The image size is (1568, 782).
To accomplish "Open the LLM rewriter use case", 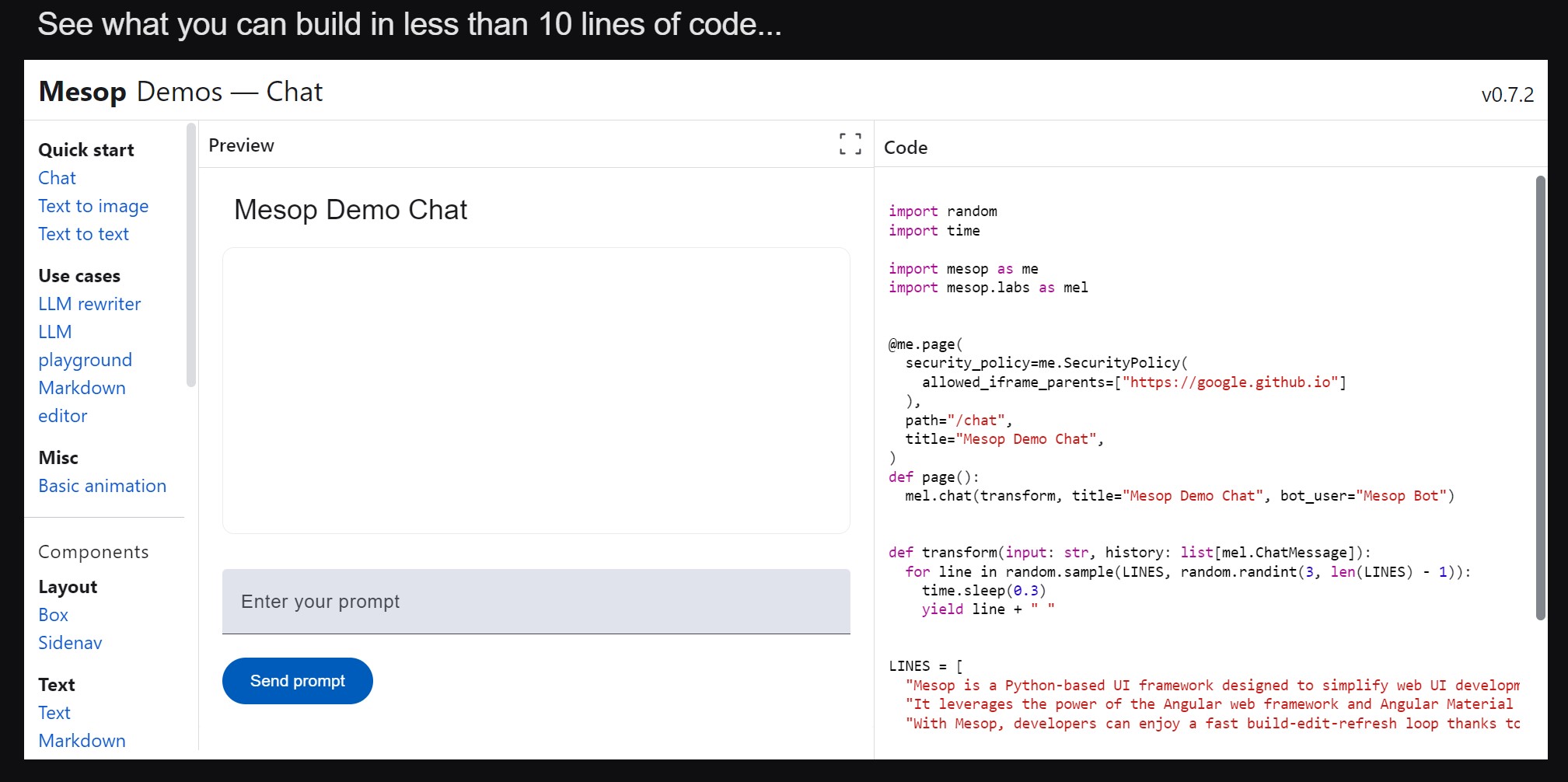I will [x=89, y=304].
